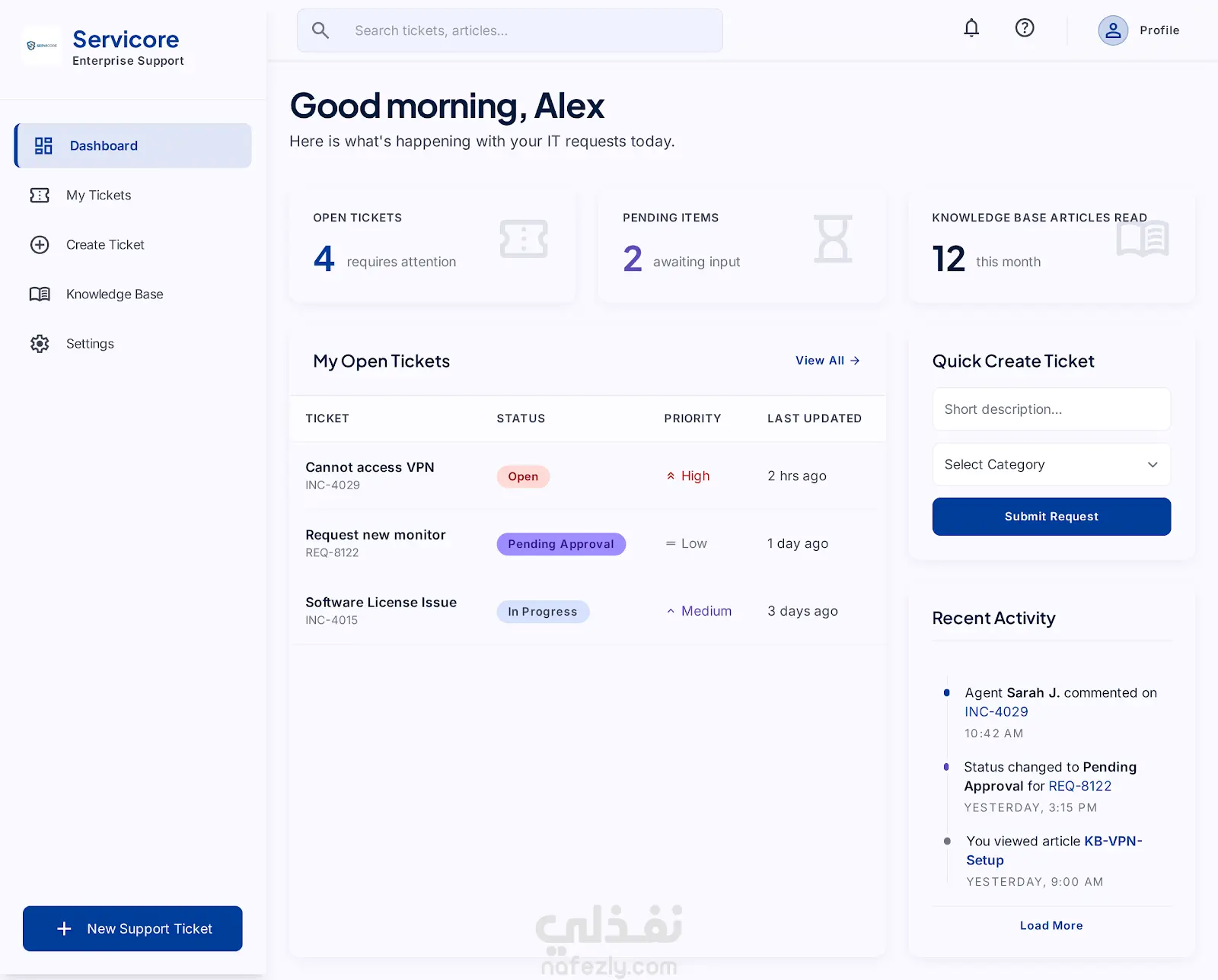Click the Submit Request button
The image size is (1218, 980).
pos(1051,517)
